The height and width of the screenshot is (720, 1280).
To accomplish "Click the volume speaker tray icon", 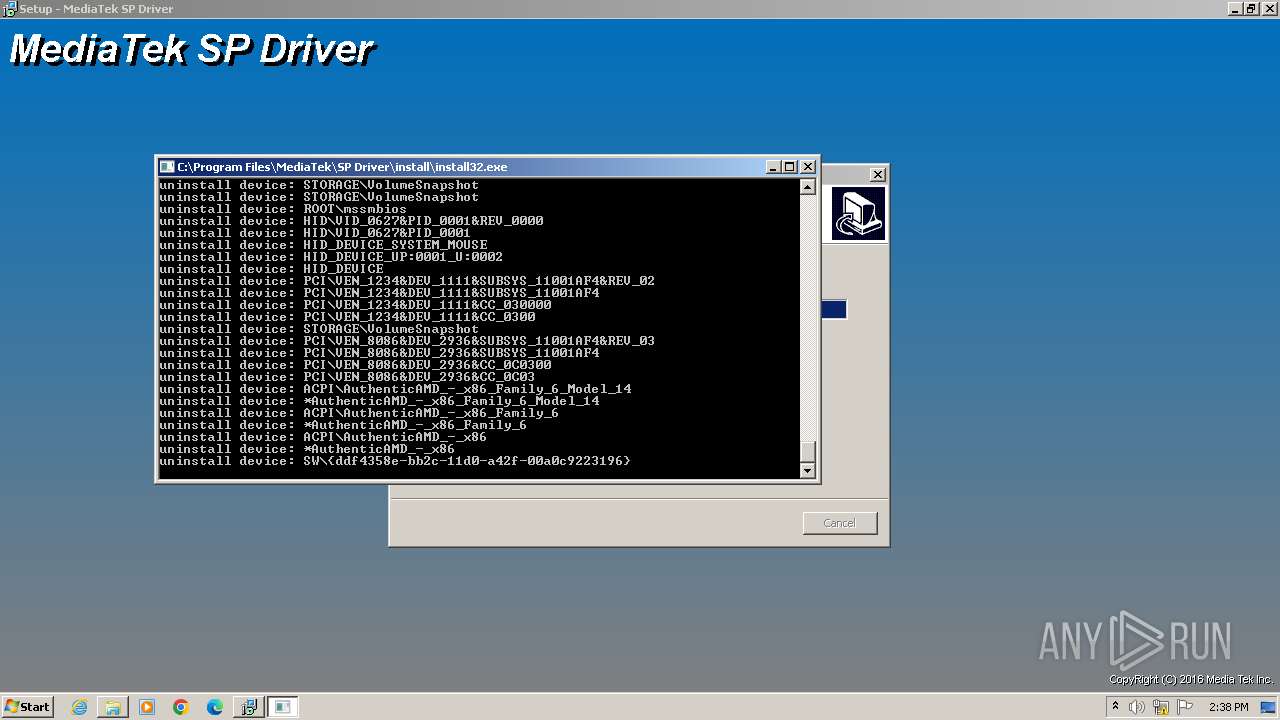I will [1137, 707].
